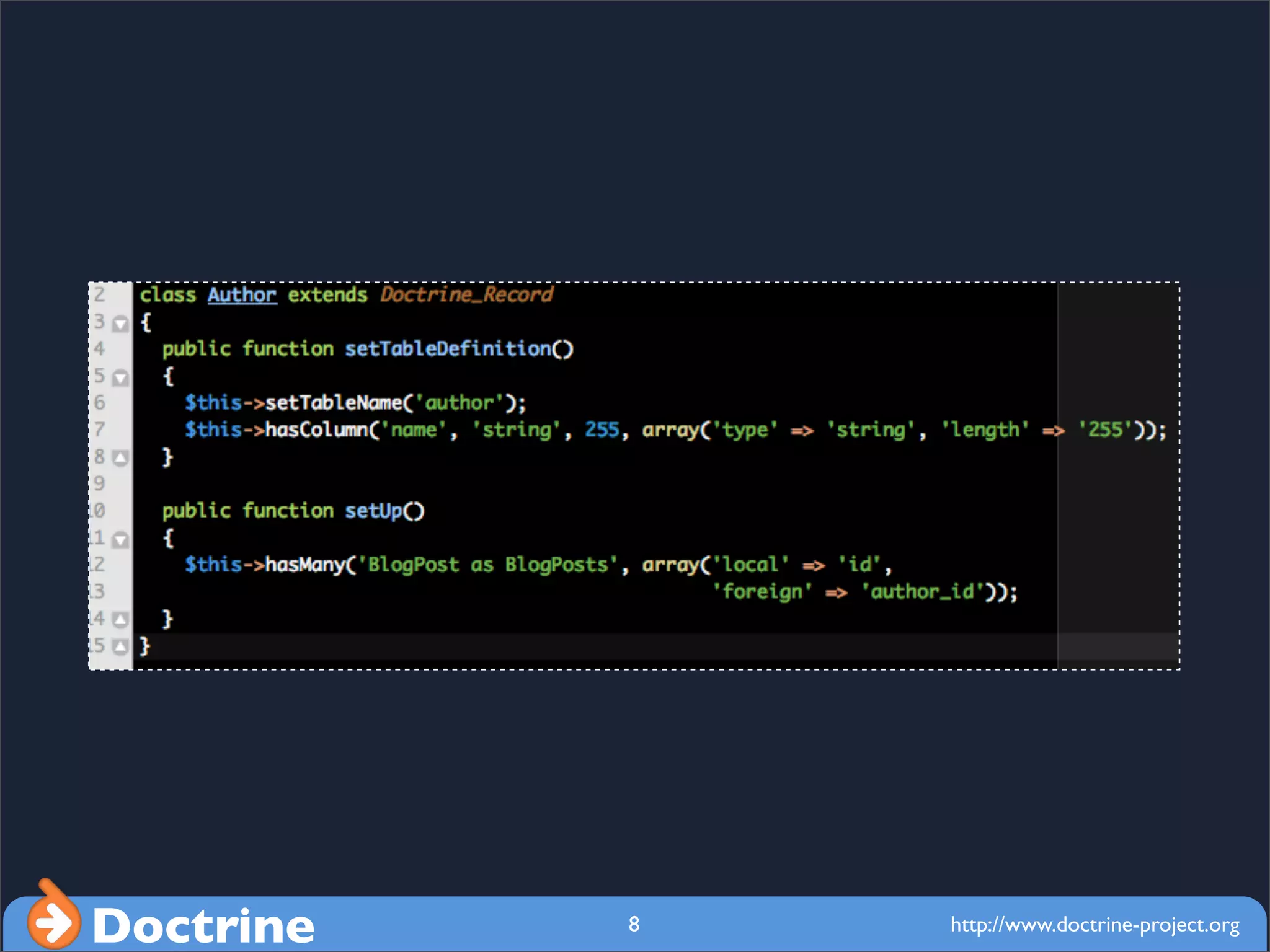The image size is (1270, 952).
Task: Click the underlined Author class name
Action: tap(242, 295)
